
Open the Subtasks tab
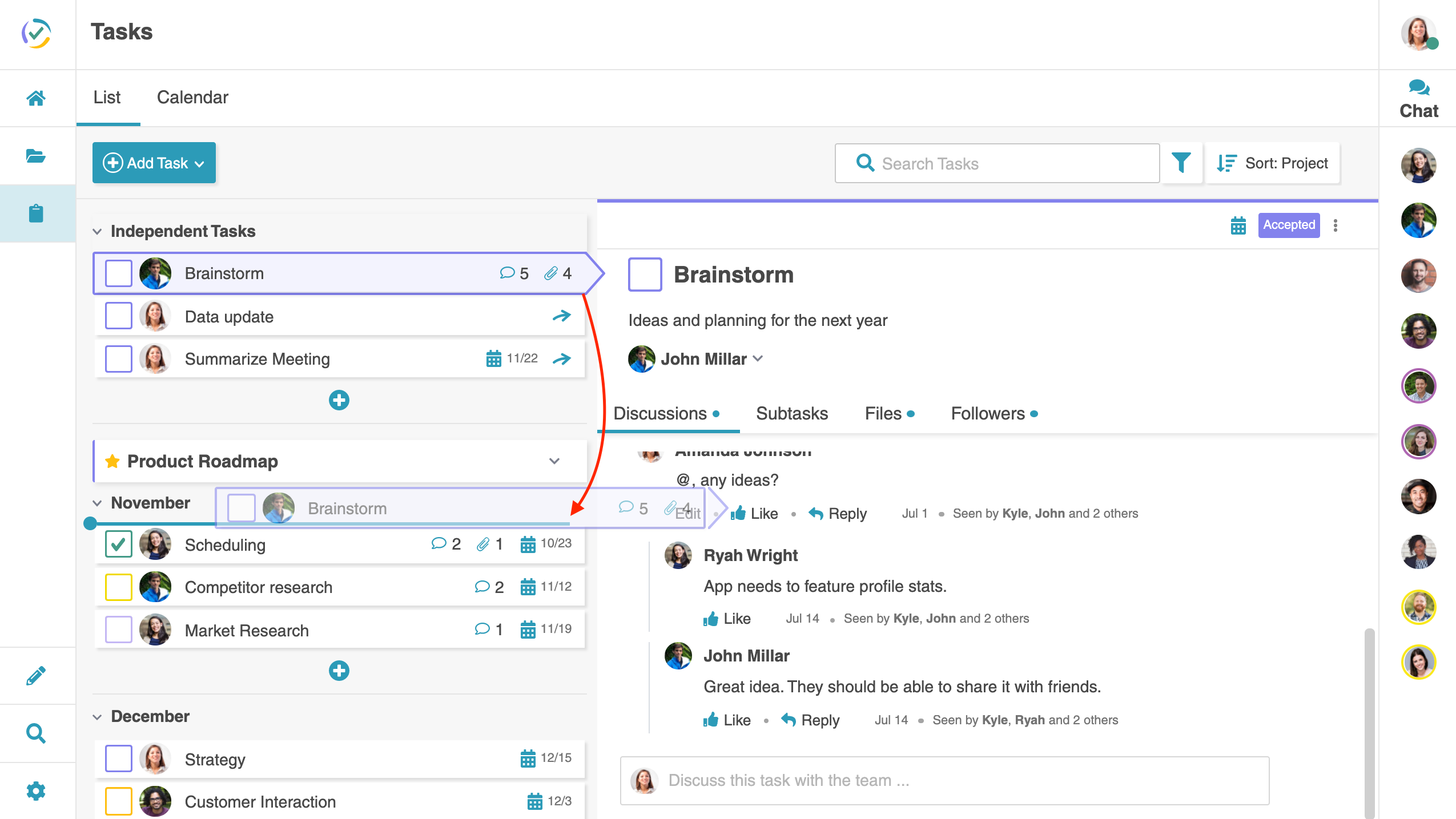coord(791,413)
